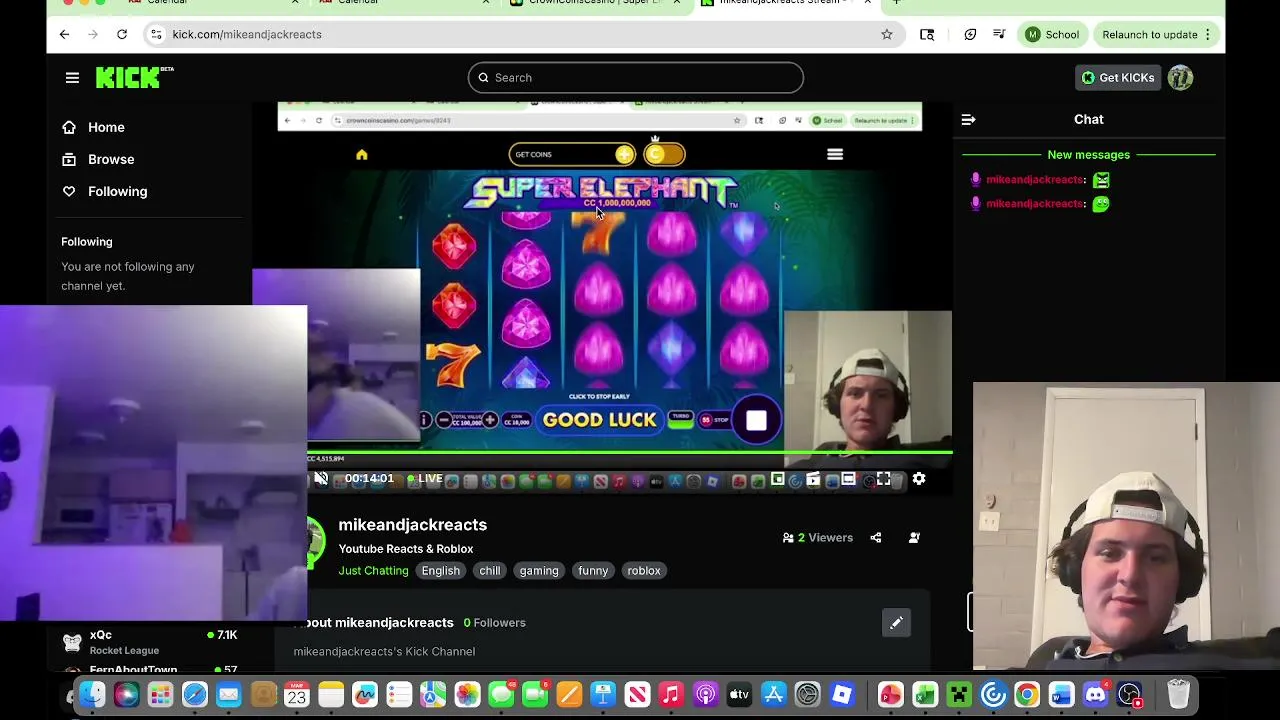Open the tab search icon in Chrome toolbar
Image resolution: width=1280 pixels, height=720 pixels.
[x=927, y=34]
